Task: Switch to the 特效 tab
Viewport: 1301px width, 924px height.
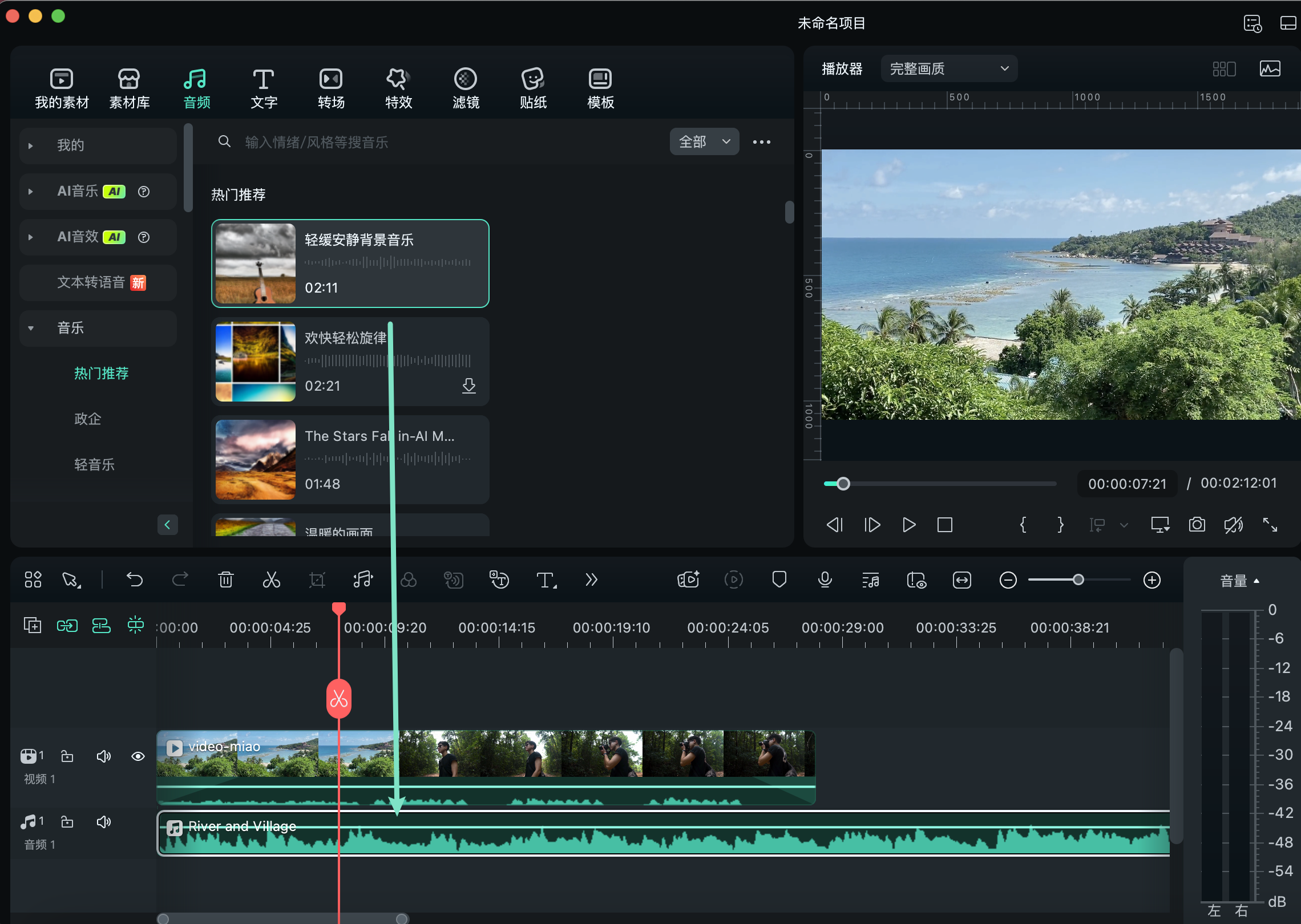Action: [398, 89]
